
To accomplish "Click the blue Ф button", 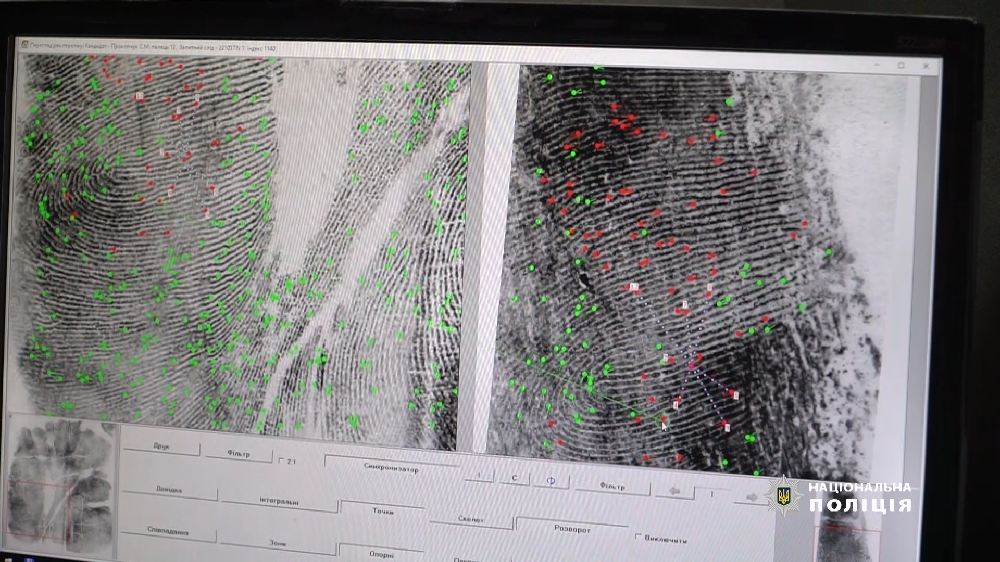I will pyautogui.click(x=551, y=481).
